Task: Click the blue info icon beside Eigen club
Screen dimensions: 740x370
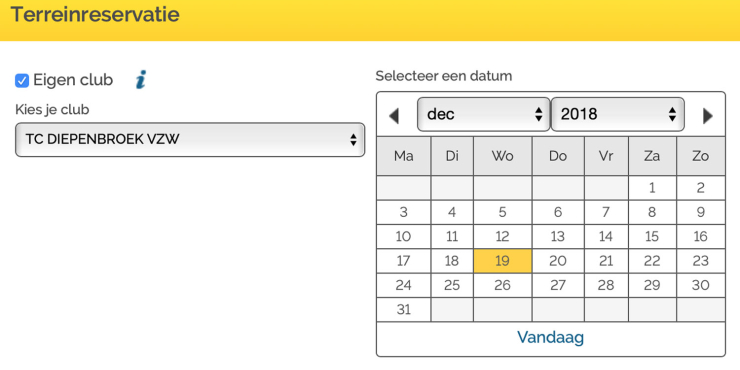Action: (x=141, y=80)
